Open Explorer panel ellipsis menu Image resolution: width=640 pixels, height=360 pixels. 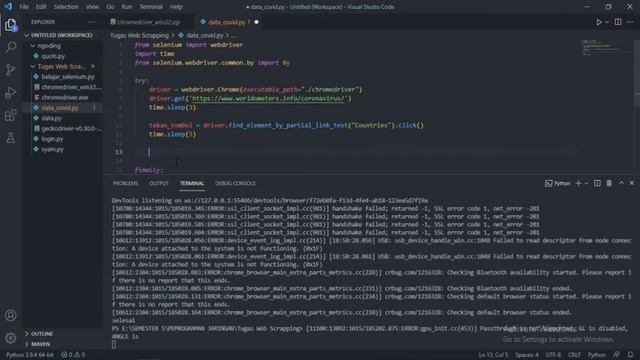(x=92, y=22)
